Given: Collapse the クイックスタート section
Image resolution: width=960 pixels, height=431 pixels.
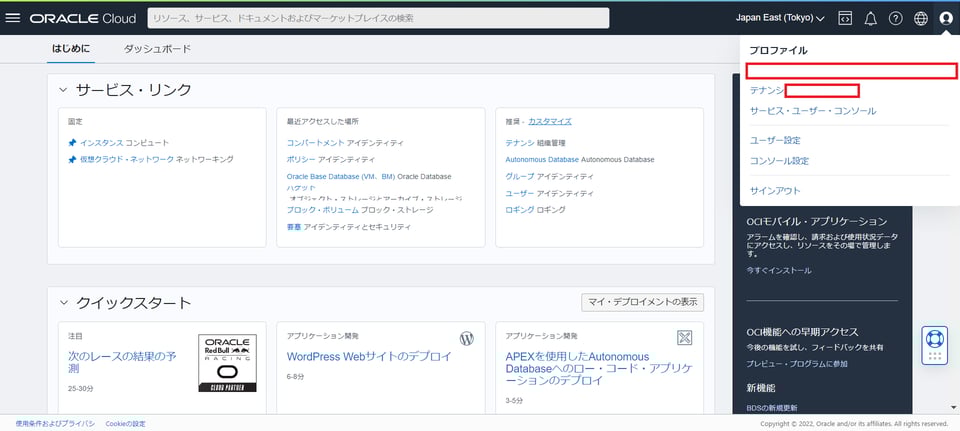Looking at the screenshot, I should [x=64, y=302].
